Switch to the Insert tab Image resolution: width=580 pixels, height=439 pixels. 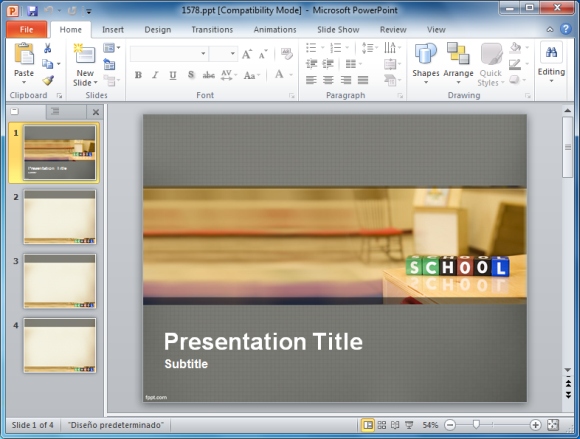click(113, 30)
